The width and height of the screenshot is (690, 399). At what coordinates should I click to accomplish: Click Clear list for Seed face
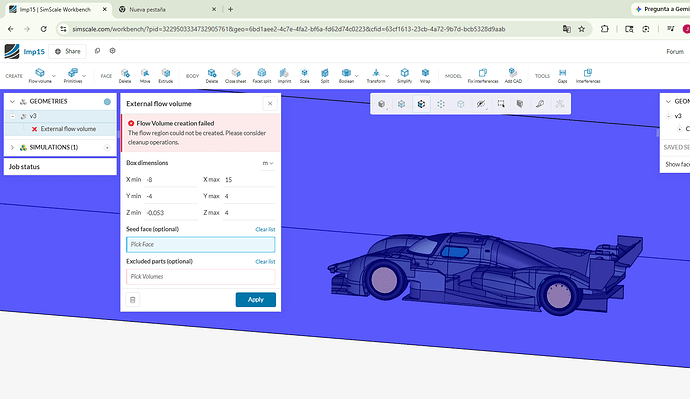point(265,229)
